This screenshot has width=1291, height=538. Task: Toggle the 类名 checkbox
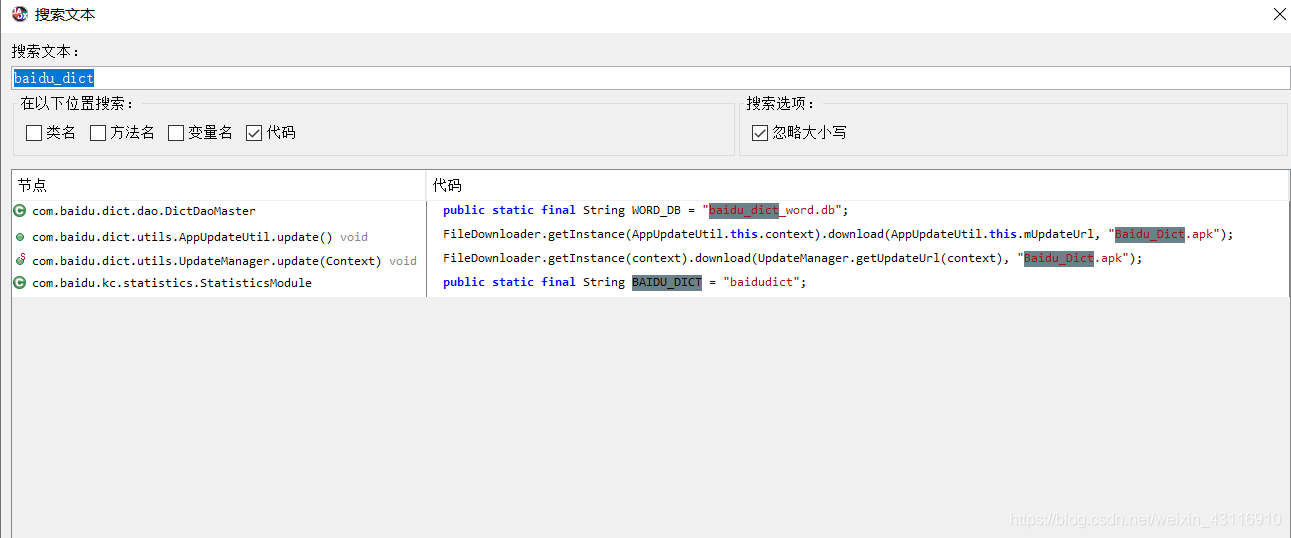click(34, 132)
